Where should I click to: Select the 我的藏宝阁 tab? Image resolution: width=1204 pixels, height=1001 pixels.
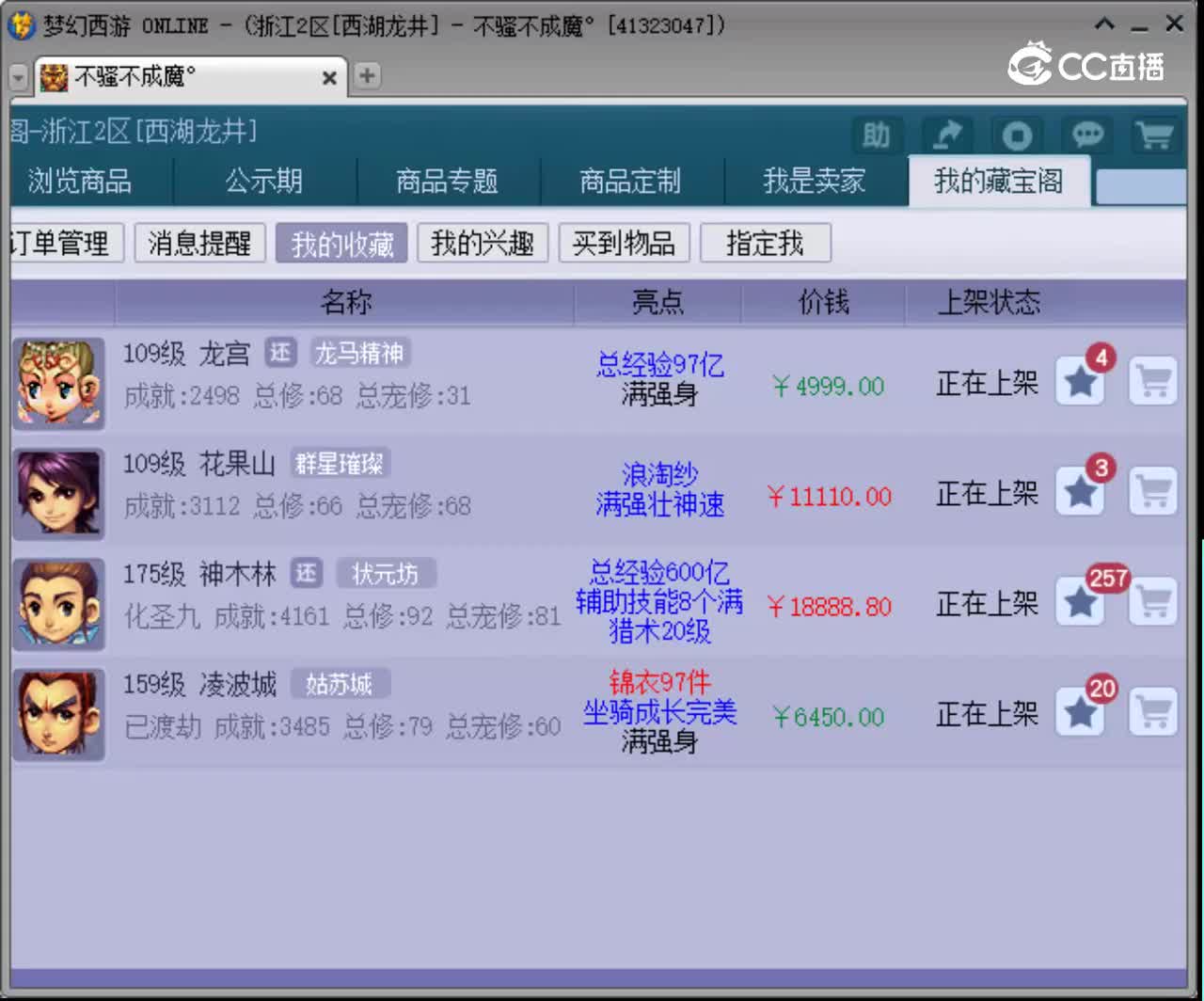click(x=999, y=181)
